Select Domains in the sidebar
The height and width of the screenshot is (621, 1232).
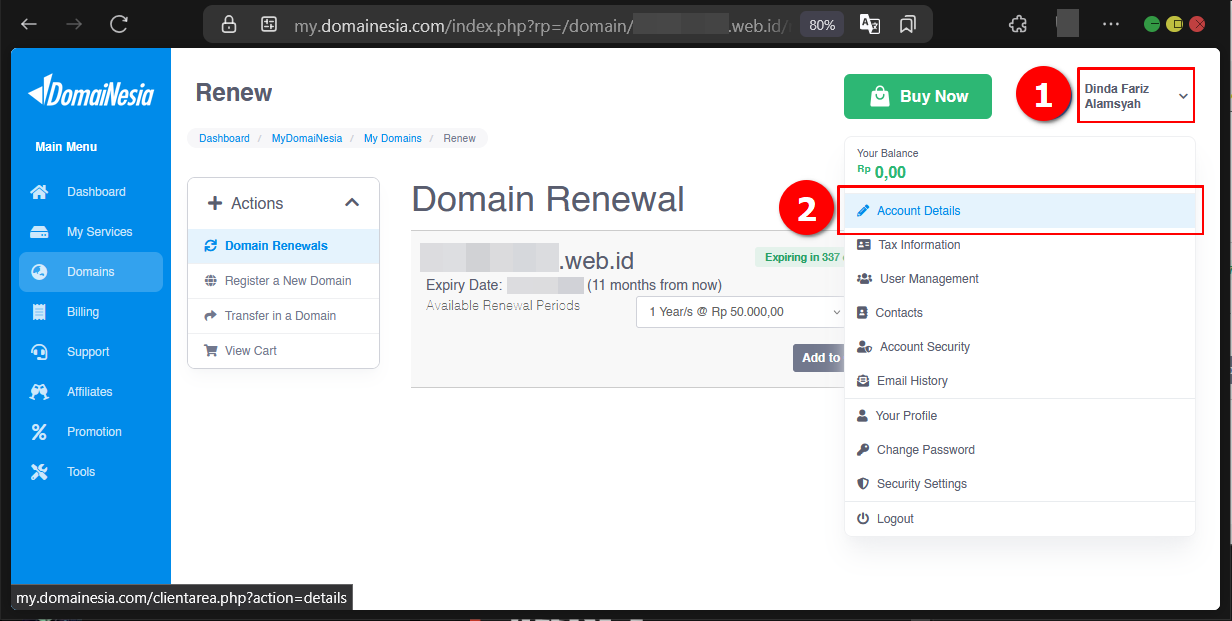pos(91,272)
